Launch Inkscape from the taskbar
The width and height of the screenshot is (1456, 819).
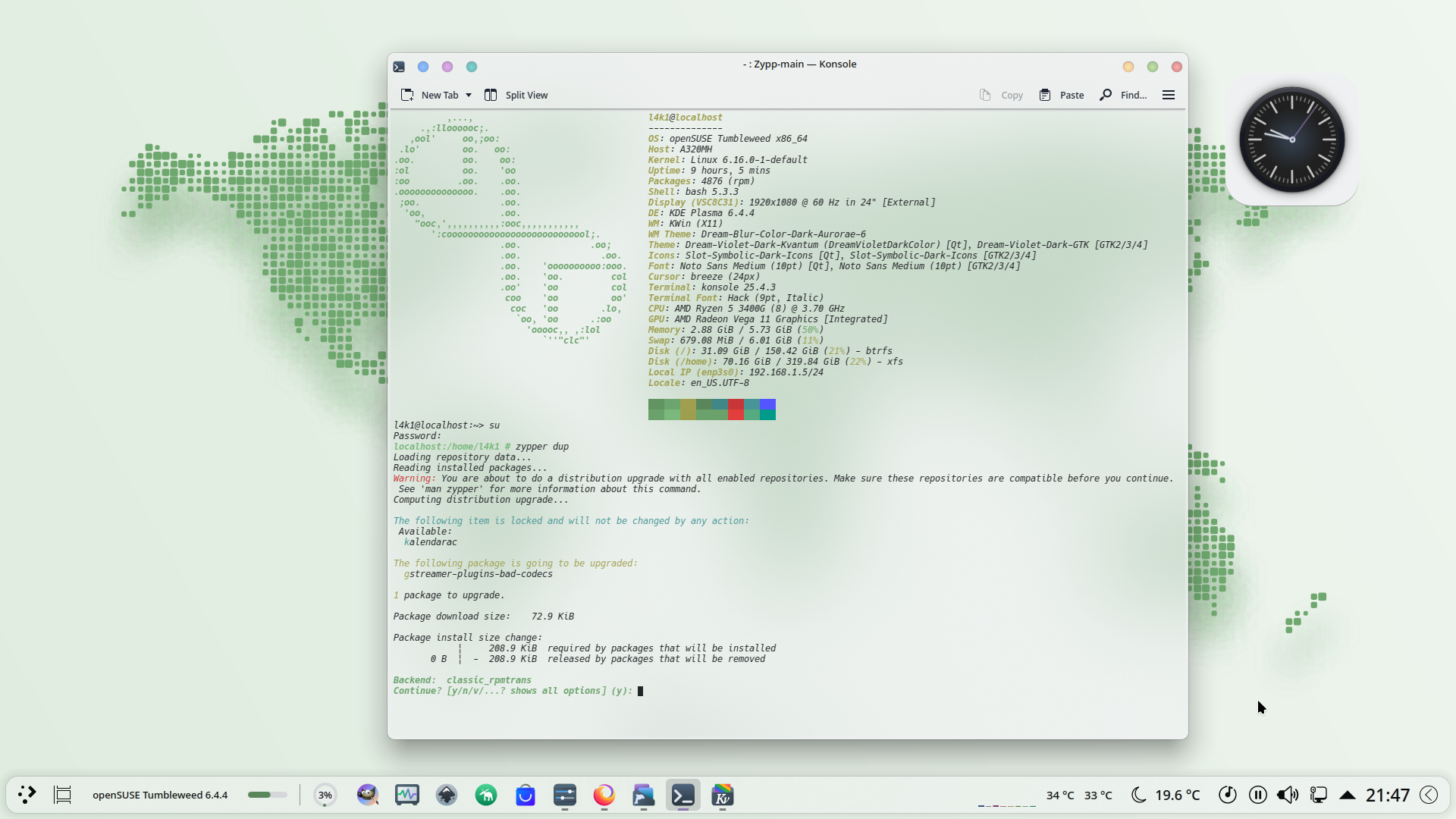[x=447, y=795]
